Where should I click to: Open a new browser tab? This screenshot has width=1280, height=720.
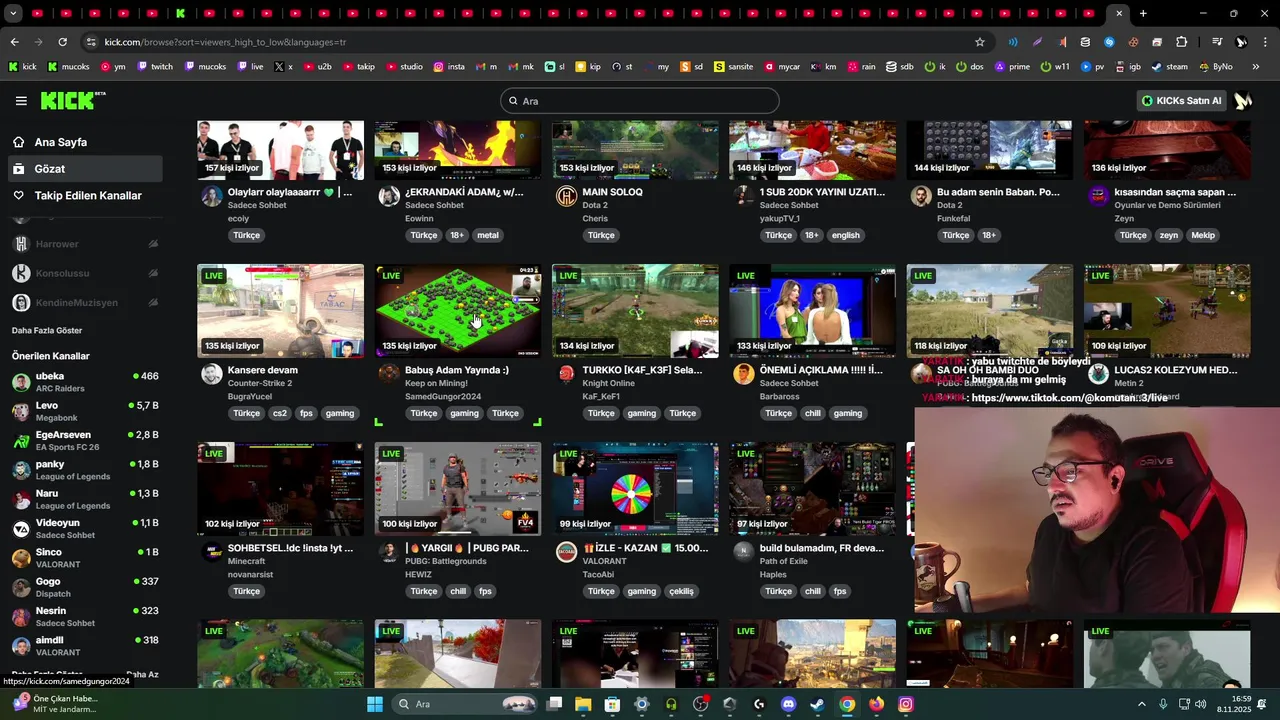point(1143,13)
